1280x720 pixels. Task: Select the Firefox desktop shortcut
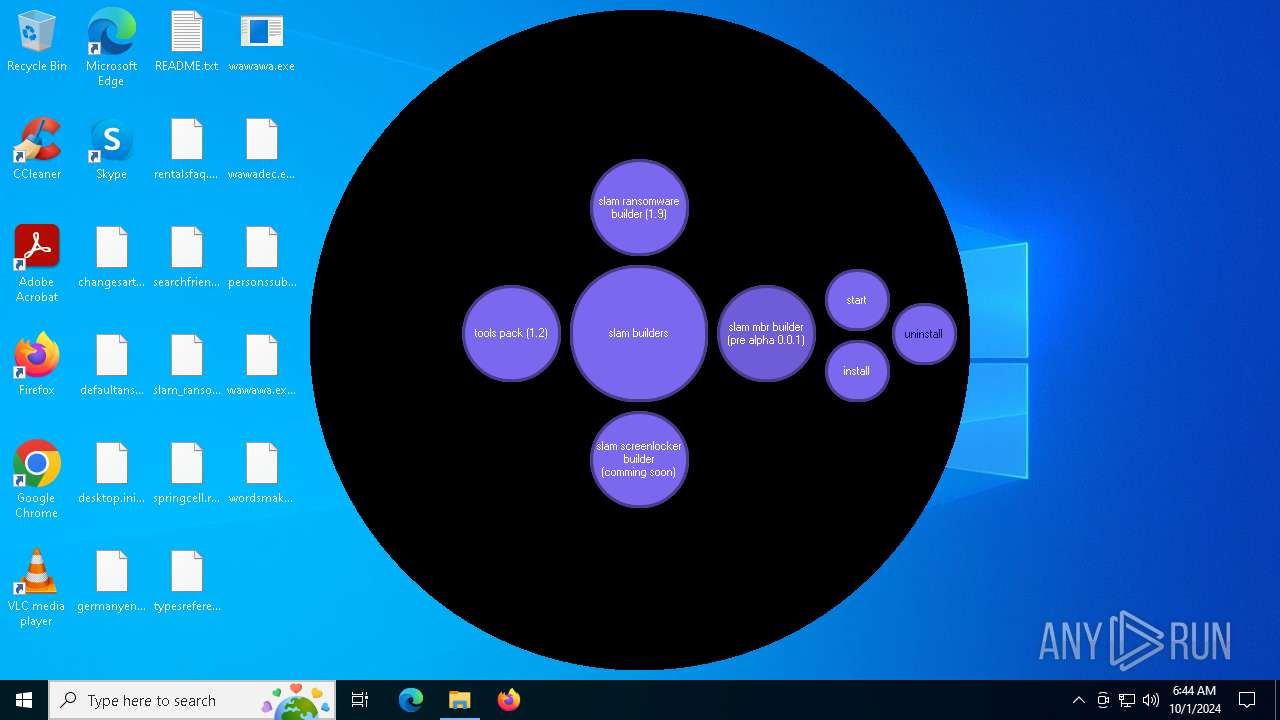point(37,366)
